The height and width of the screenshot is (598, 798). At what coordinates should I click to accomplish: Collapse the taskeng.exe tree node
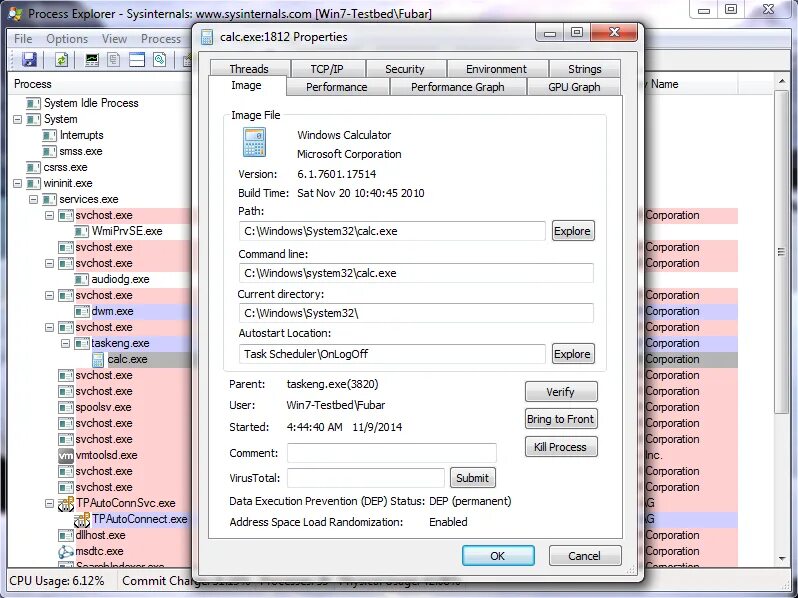coord(66,344)
